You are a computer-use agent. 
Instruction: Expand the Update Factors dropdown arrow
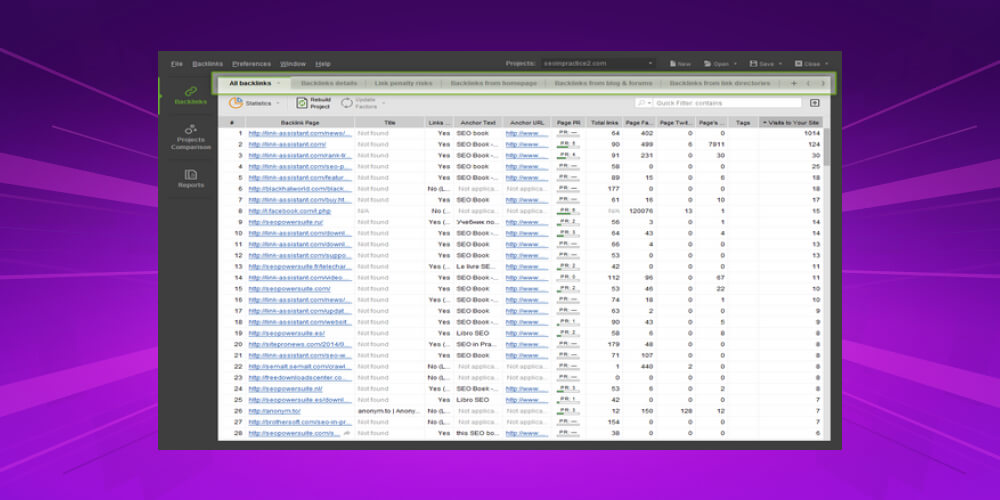tap(383, 103)
